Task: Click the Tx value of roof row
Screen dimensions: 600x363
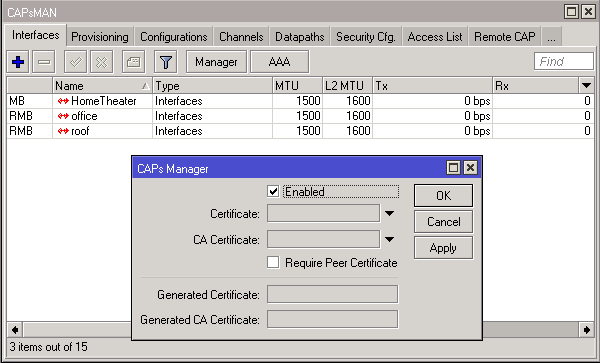Action: coord(477,131)
